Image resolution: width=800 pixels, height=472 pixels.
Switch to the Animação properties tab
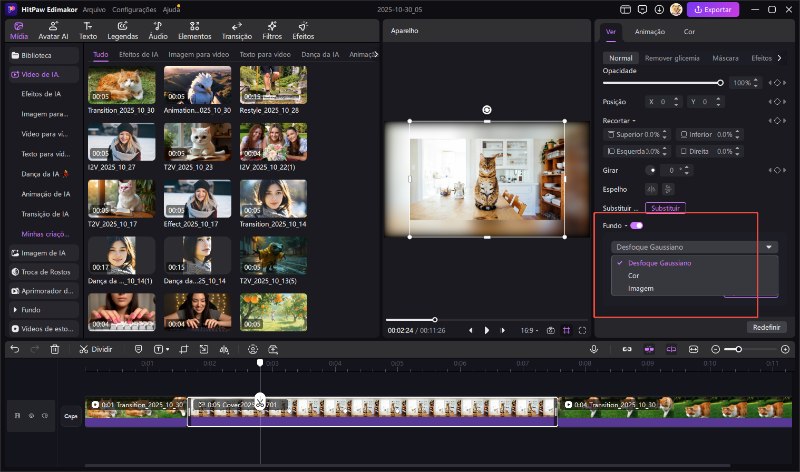click(649, 32)
